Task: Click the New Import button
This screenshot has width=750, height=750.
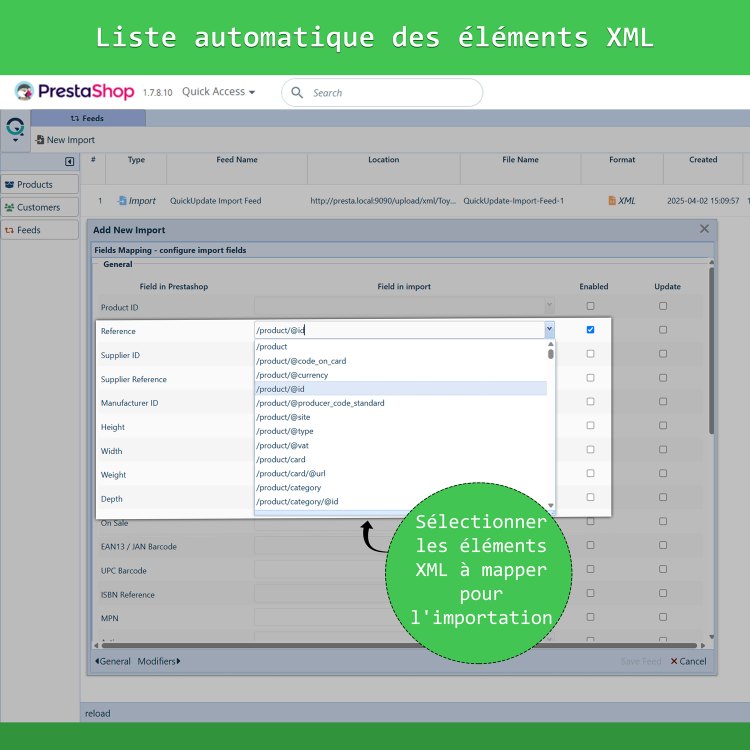Action: (x=65, y=140)
